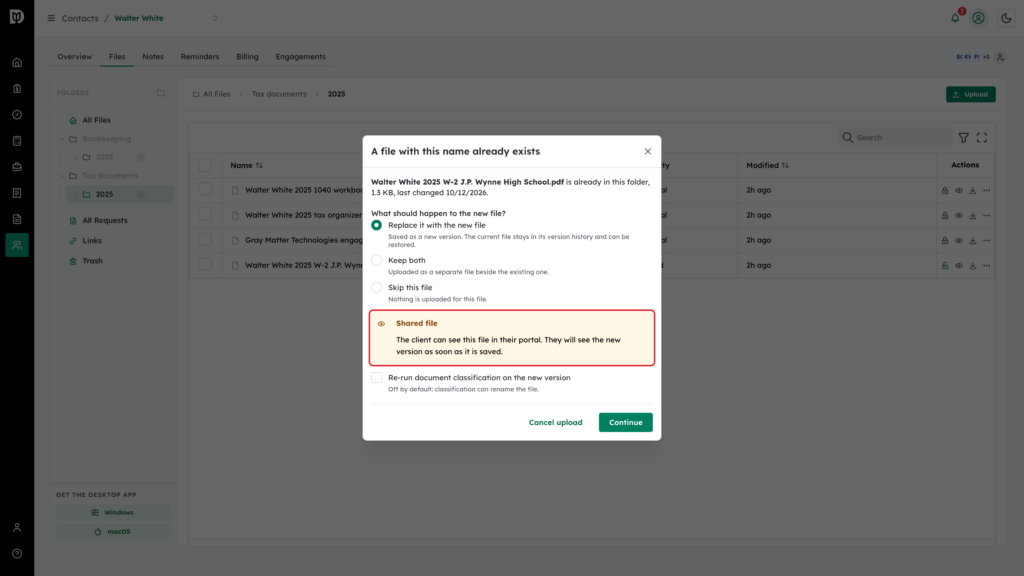1024x576 pixels.
Task: Select the Keep both radio option
Action: [377, 261]
